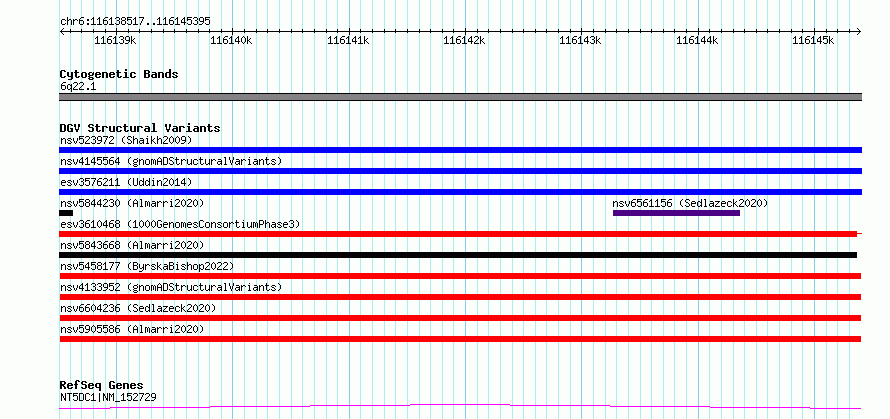Click the Cytogenetic Bands track heading

click(119, 74)
